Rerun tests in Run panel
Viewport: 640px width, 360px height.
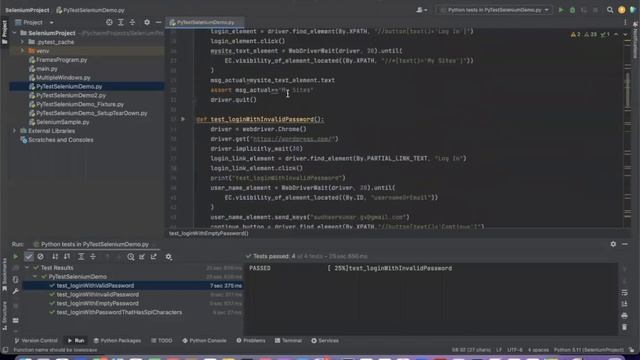coord(16,257)
